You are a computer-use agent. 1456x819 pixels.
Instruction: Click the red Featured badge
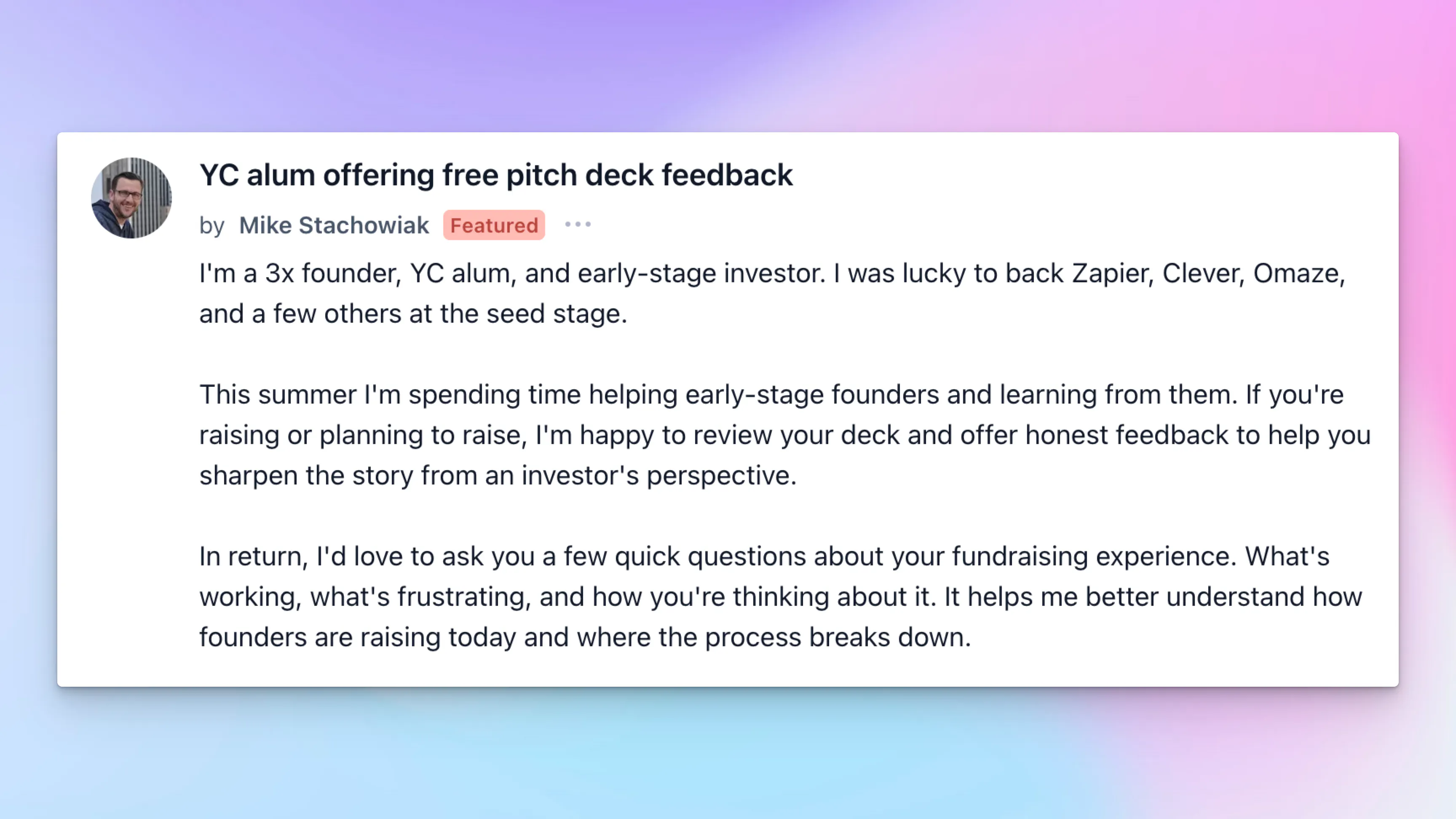pyautogui.click(x=494, y=225)
